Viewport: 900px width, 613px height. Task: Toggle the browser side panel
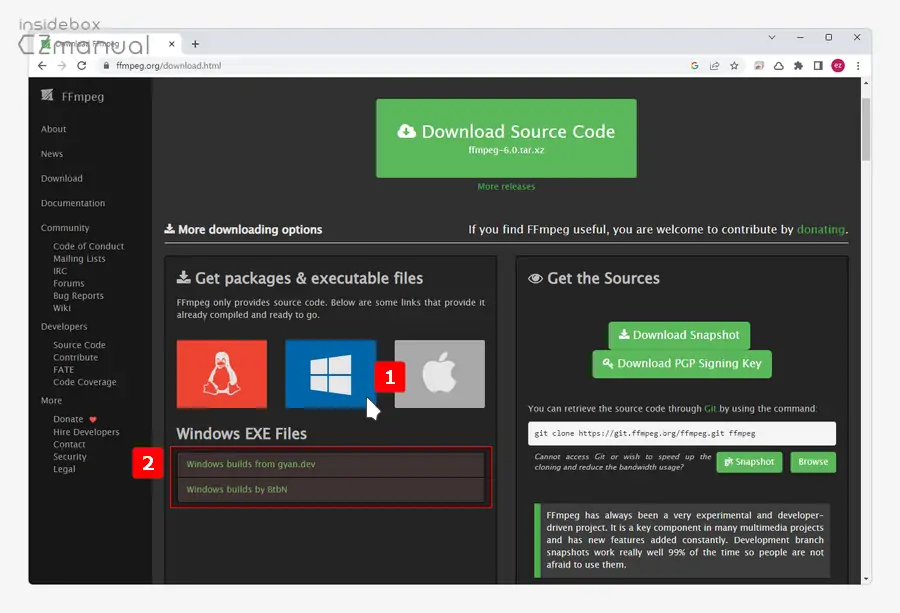click(x=818, y=65)
